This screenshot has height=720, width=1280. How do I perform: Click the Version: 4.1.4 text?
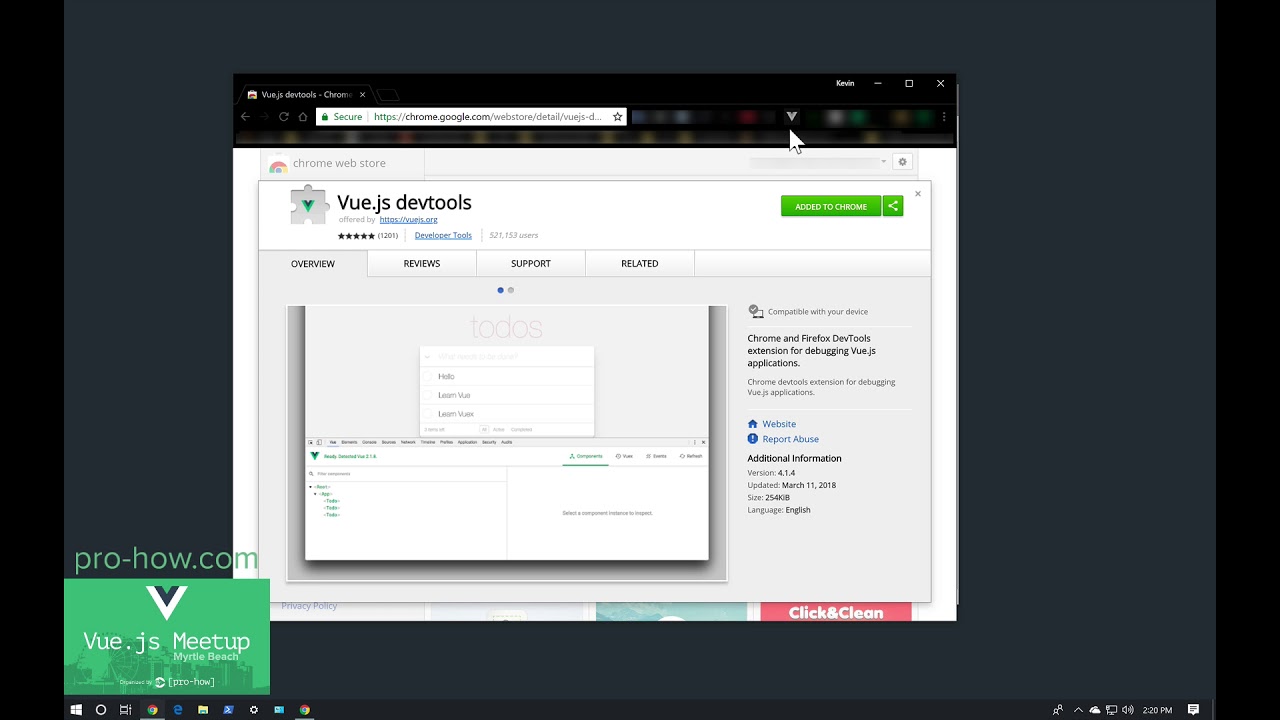click(771, 473)
